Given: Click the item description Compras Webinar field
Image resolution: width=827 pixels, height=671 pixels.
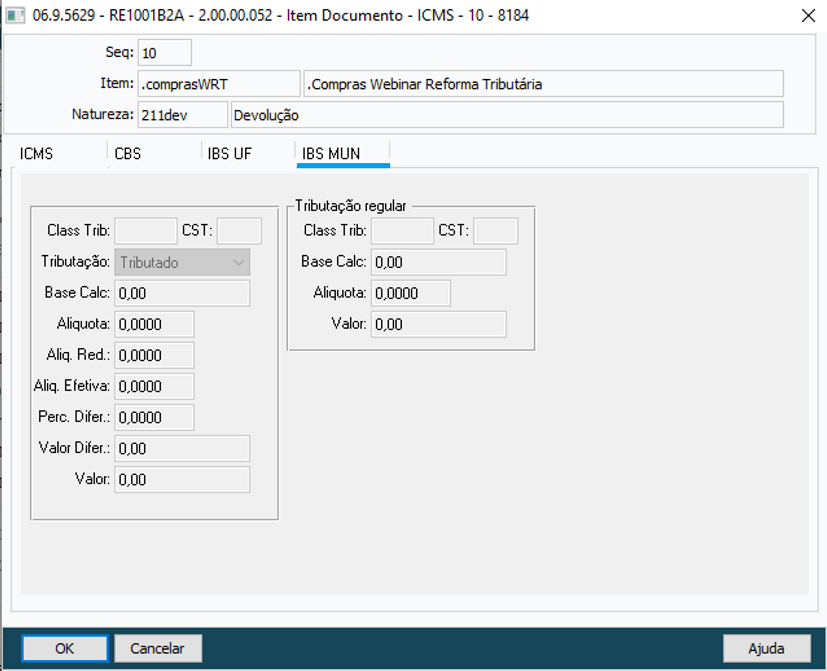Looking at the screenshot, I should click(543, 84).
